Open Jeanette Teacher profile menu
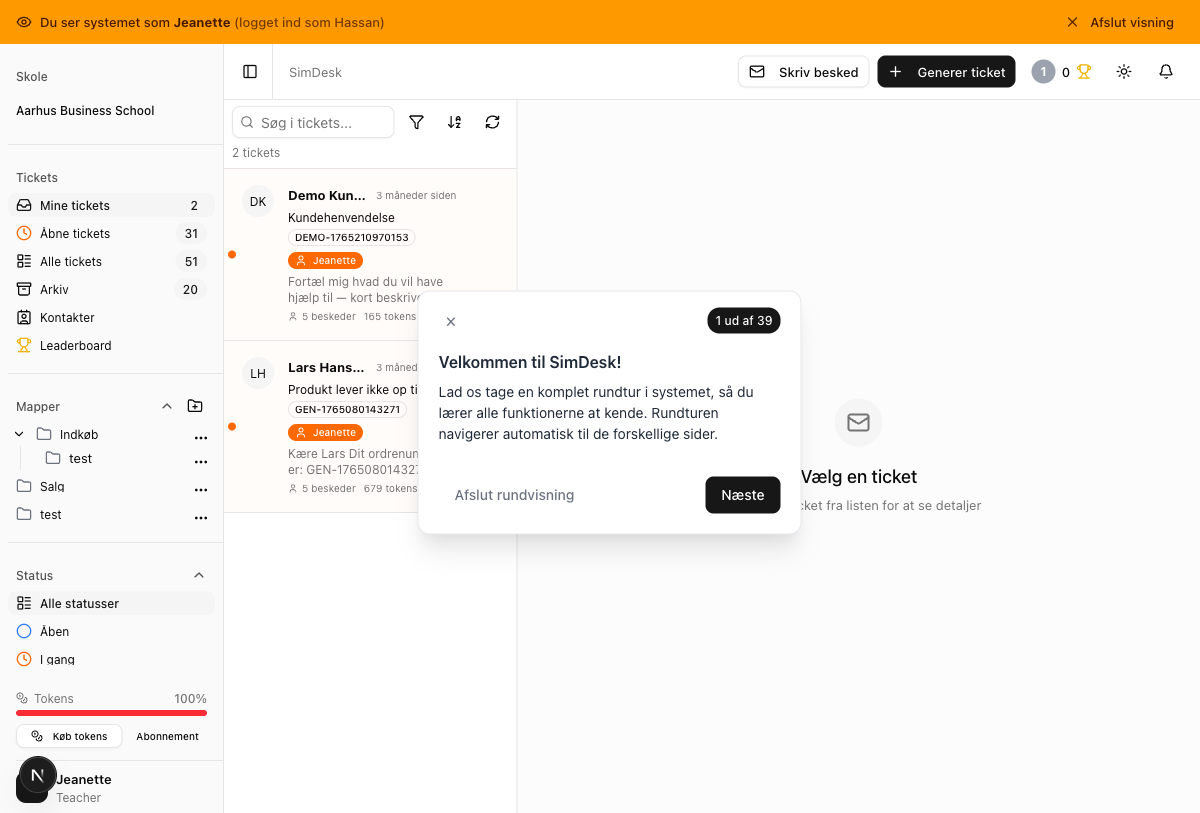The height and width of the screenshot is (813, 1200). point(111,787)
